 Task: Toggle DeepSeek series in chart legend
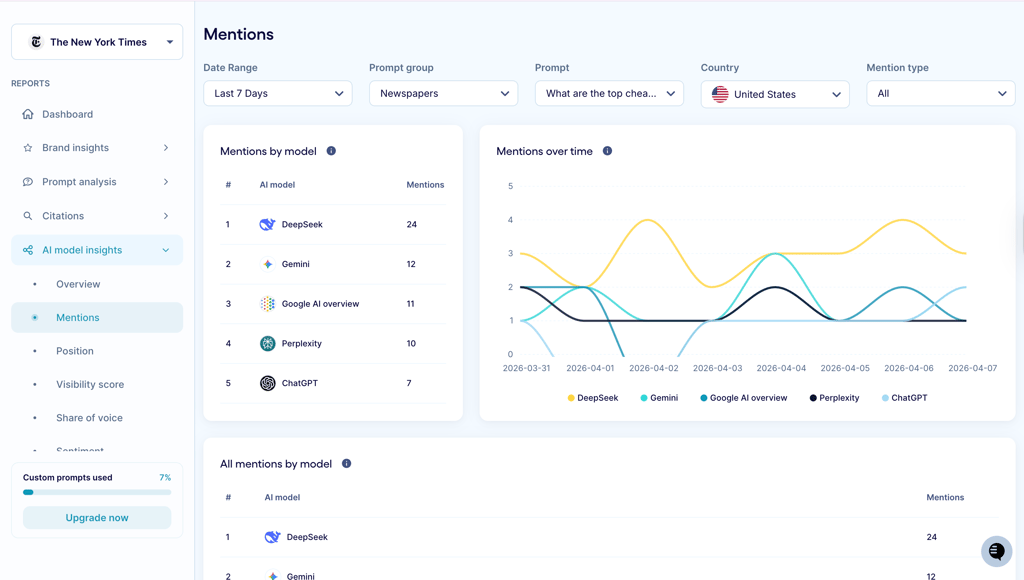coord(593,398)
